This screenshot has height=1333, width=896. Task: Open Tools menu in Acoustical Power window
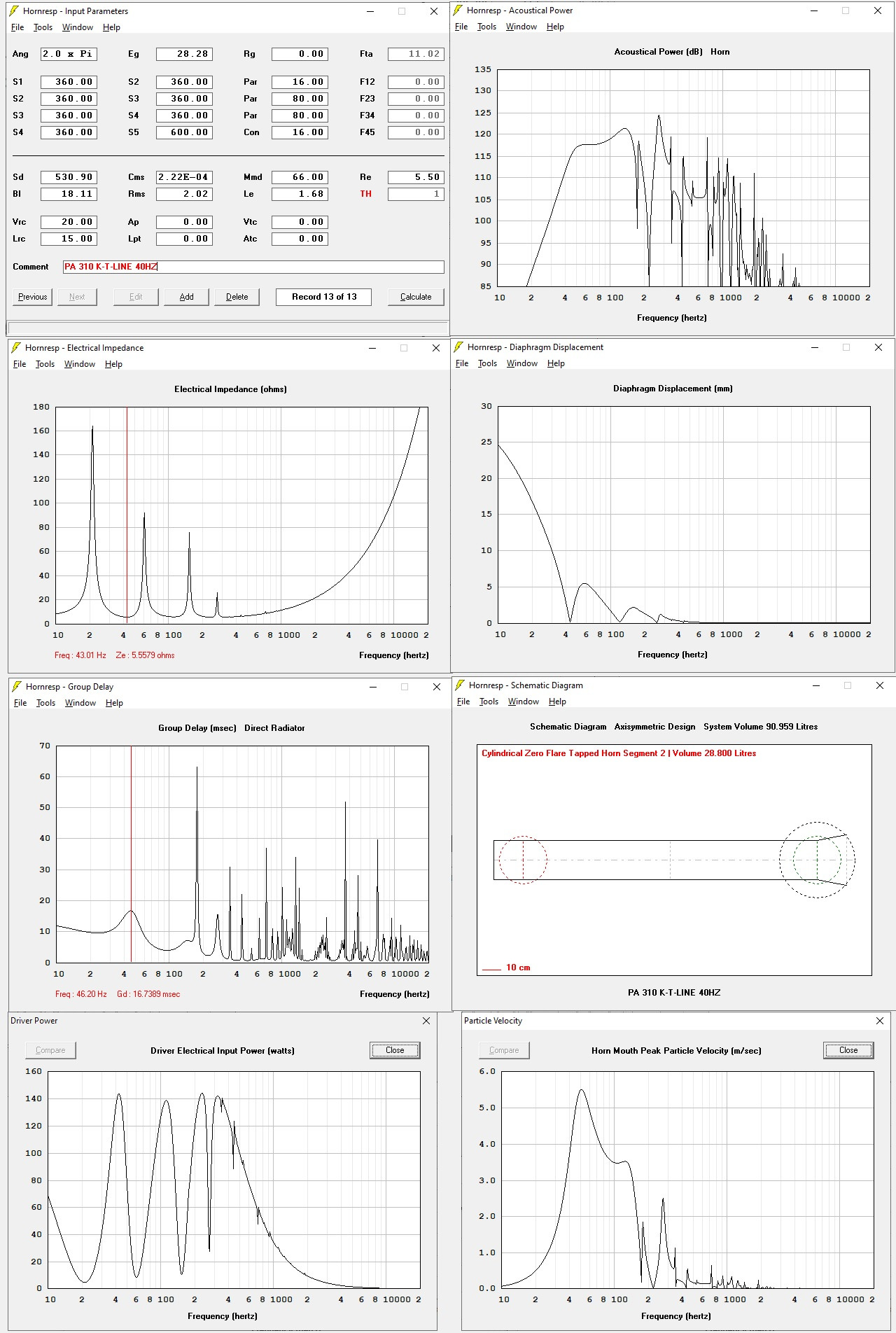pos(486,27)
